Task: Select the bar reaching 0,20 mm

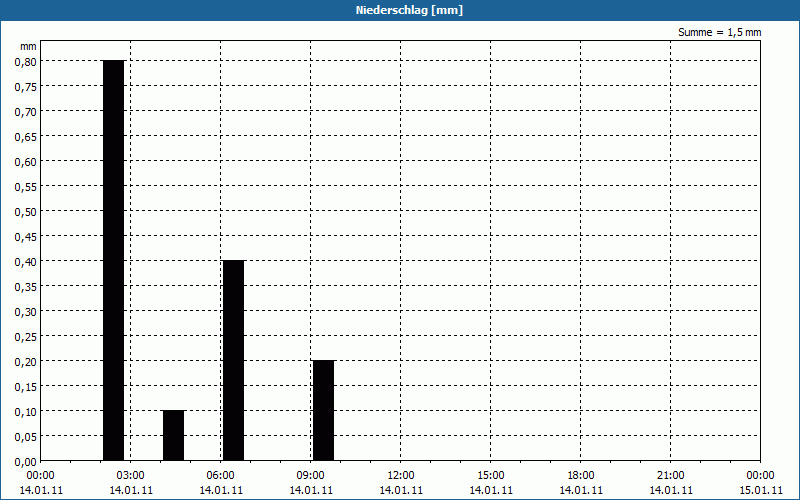Action: 323,411
